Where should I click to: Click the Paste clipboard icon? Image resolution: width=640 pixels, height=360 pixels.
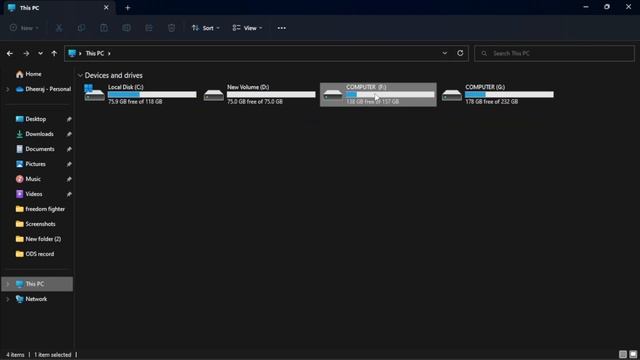coord(104,28)
